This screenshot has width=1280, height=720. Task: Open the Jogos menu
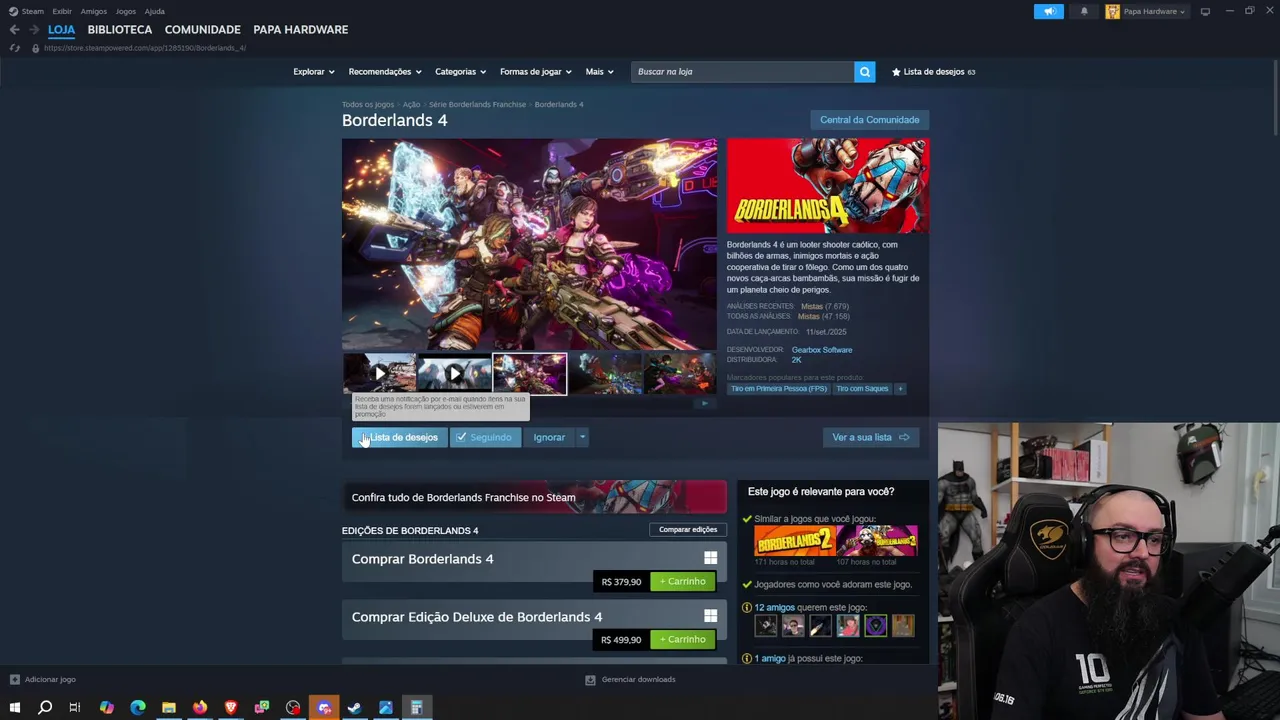[x=126, y=11]
